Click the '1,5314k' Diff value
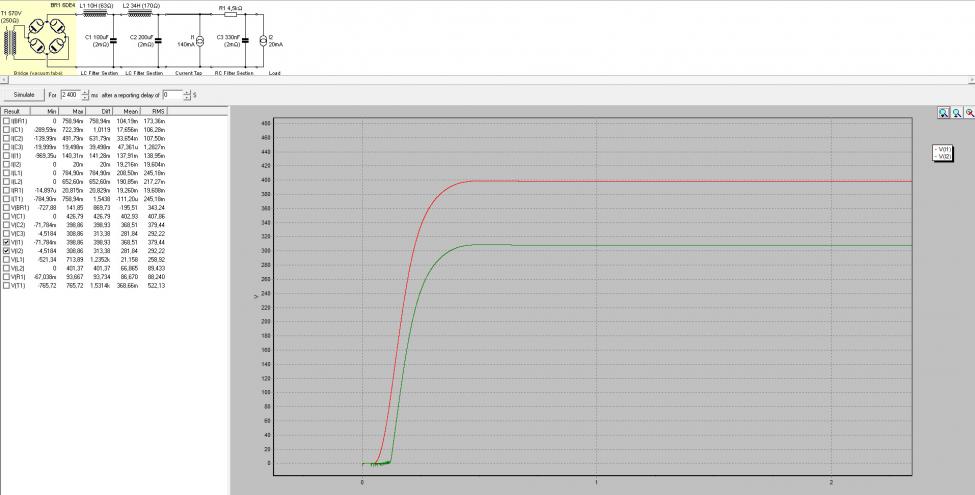This screenshot has width=975, height=495. pyautogui.click(x=100, y=285)
